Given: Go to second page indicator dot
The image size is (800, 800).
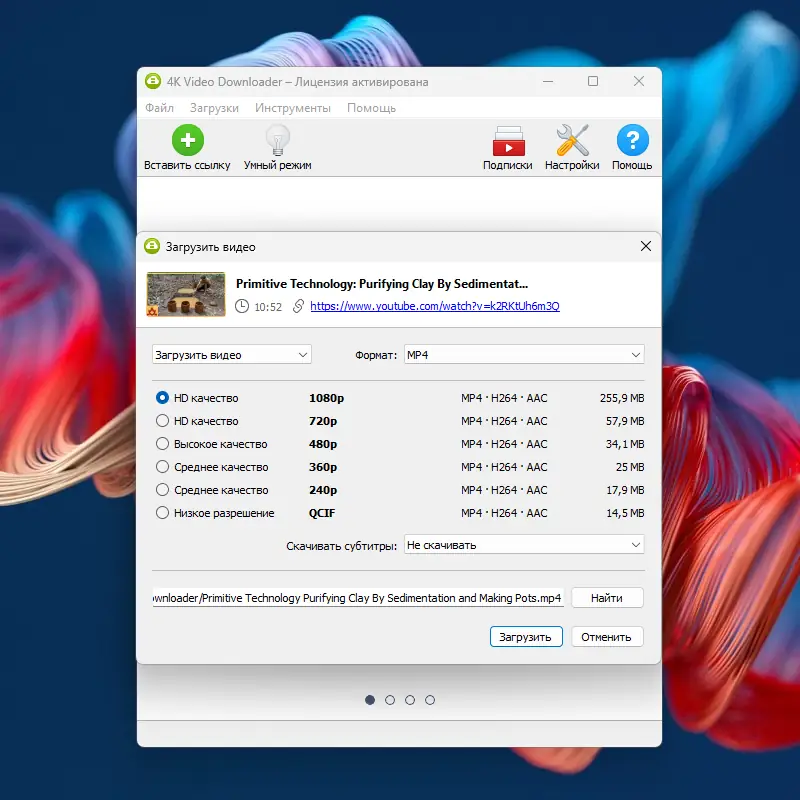Looking at the screenshot, I should pos(390,700).
